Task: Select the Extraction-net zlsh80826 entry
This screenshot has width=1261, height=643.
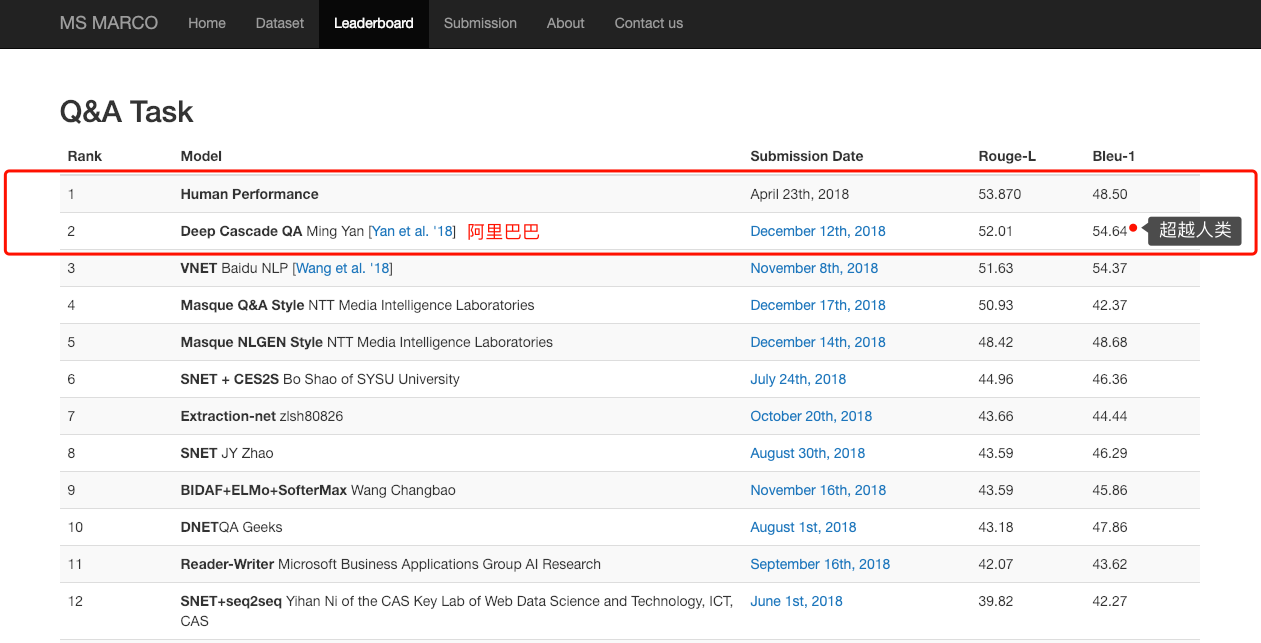Action: coord(261,416)
